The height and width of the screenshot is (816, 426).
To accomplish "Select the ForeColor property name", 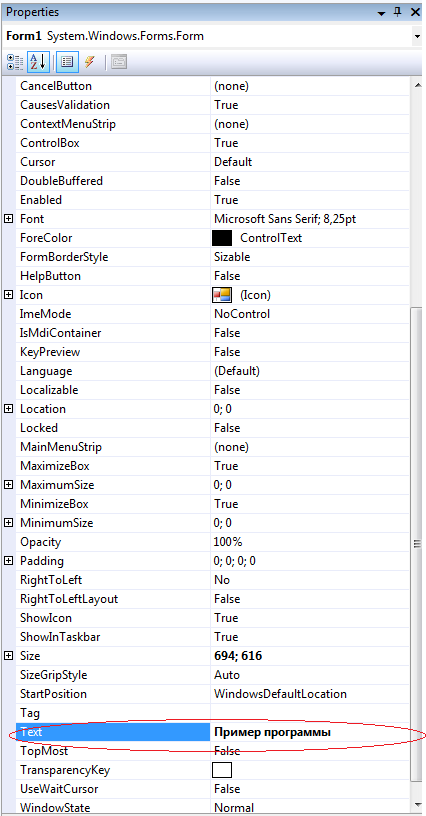I will tap(46, 238).
